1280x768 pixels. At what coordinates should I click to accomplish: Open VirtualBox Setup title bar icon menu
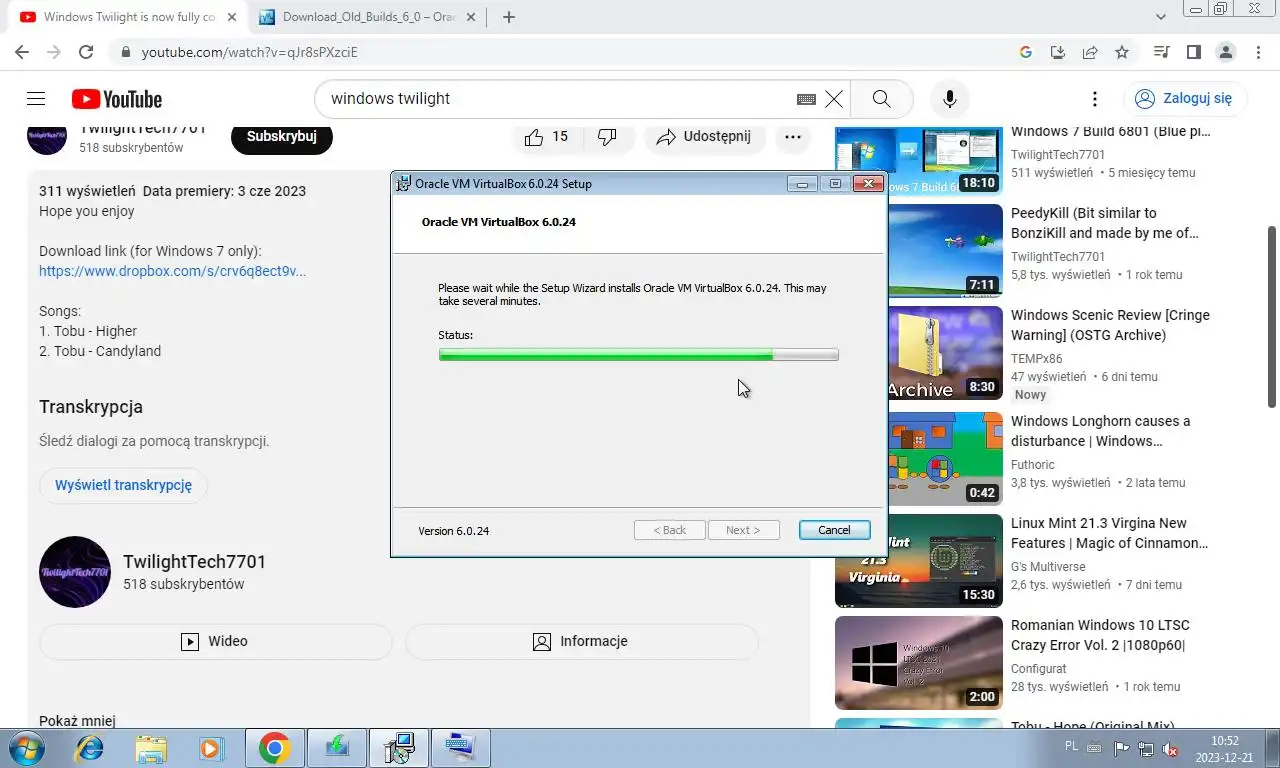pyautogui.click(x=403, y=184)
